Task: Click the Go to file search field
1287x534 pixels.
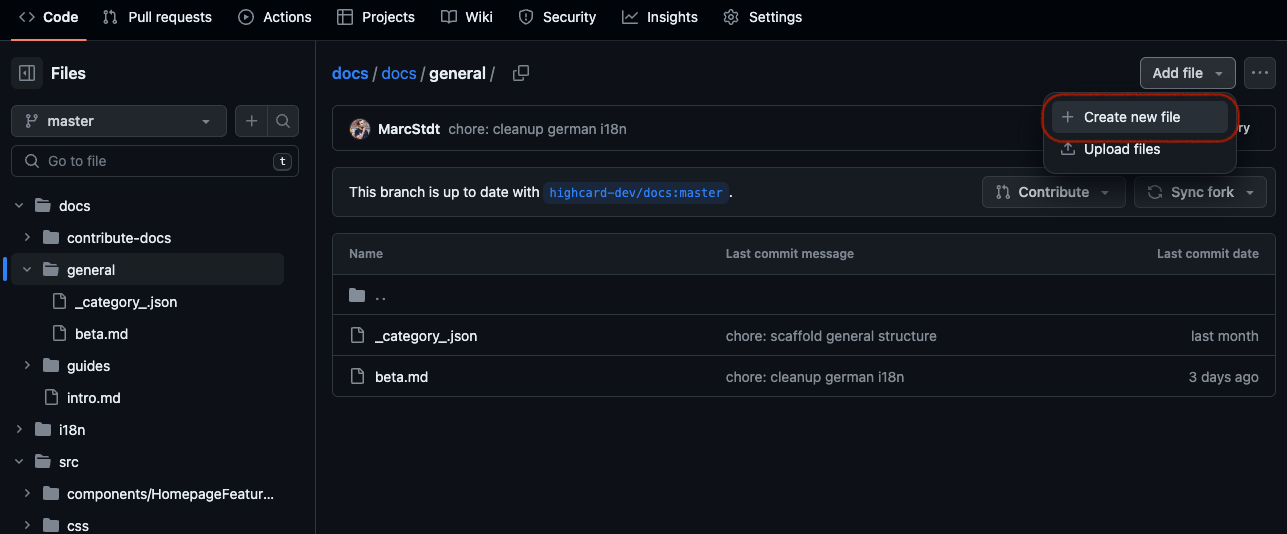Action: 155,161
